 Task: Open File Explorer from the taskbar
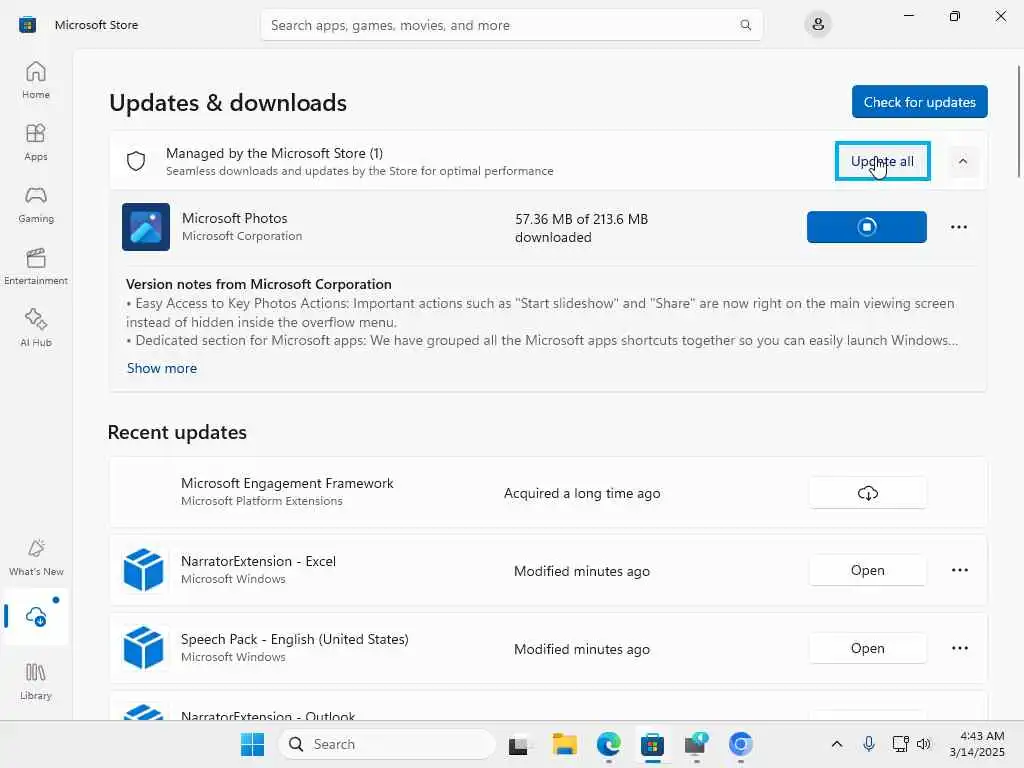pyautogui.click(x=564, y=744)
